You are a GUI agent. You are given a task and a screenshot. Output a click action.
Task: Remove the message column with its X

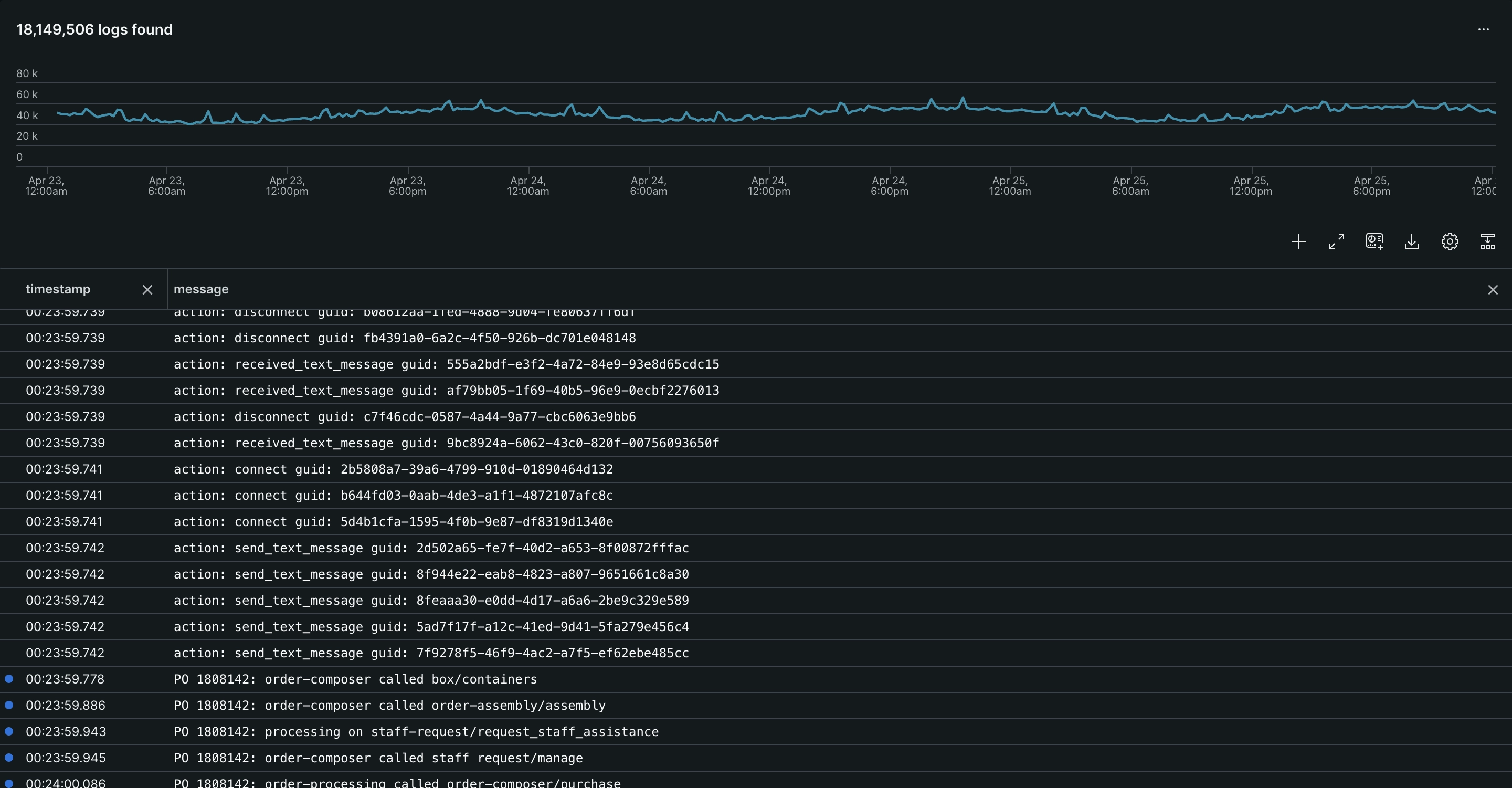pos(1493,289)
